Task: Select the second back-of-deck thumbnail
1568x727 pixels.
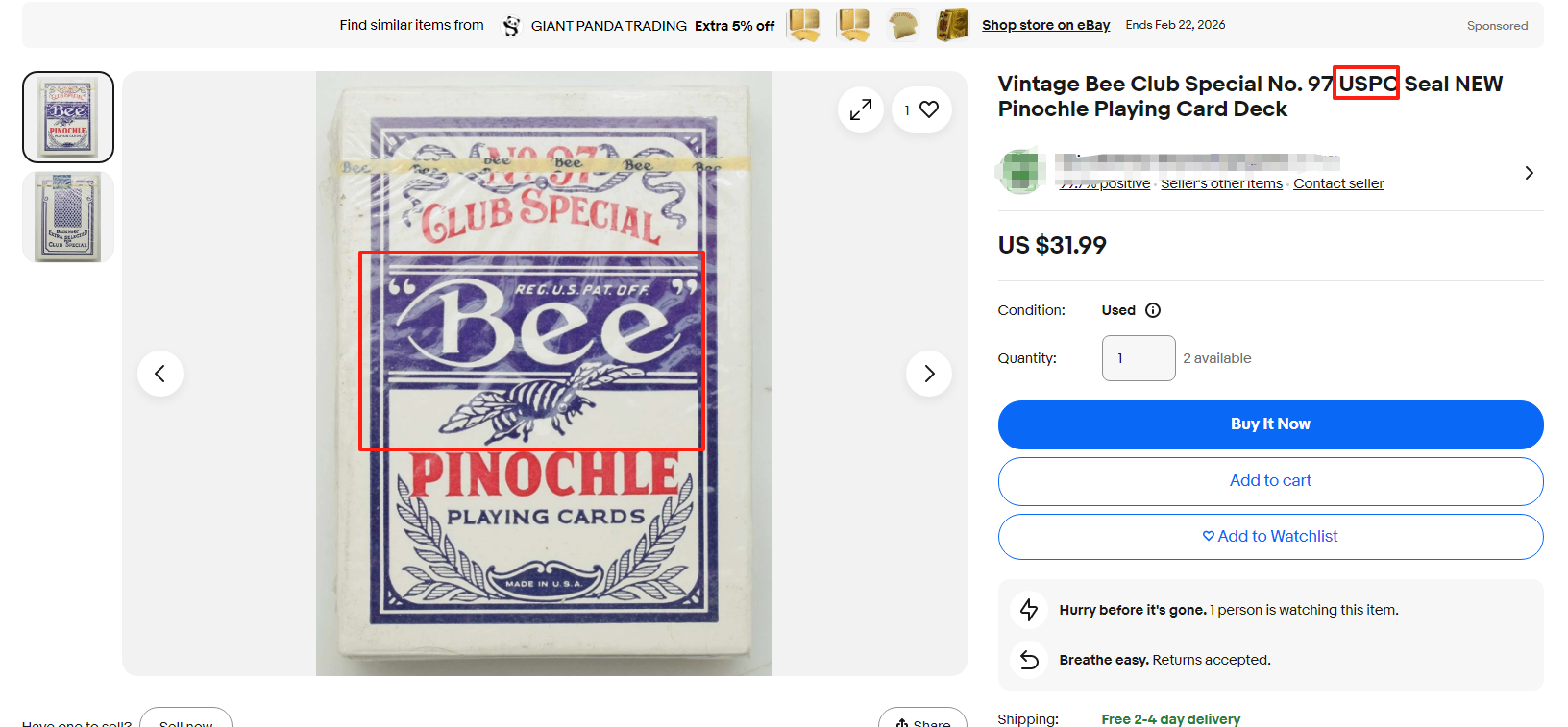Action: (68, 217)
